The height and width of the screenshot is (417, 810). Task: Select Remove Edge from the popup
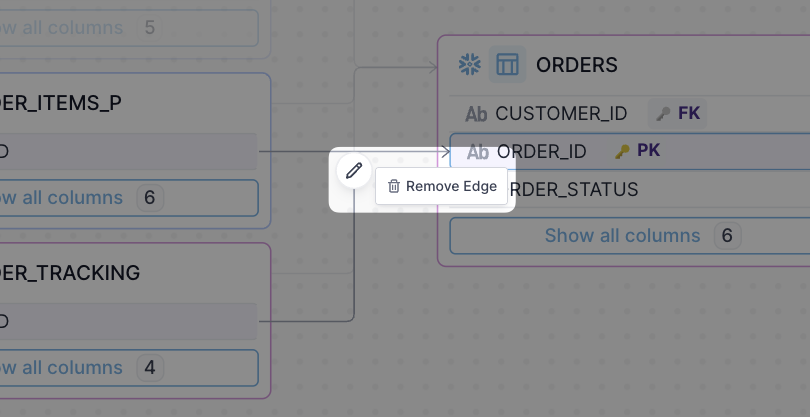tap(442, 186)
